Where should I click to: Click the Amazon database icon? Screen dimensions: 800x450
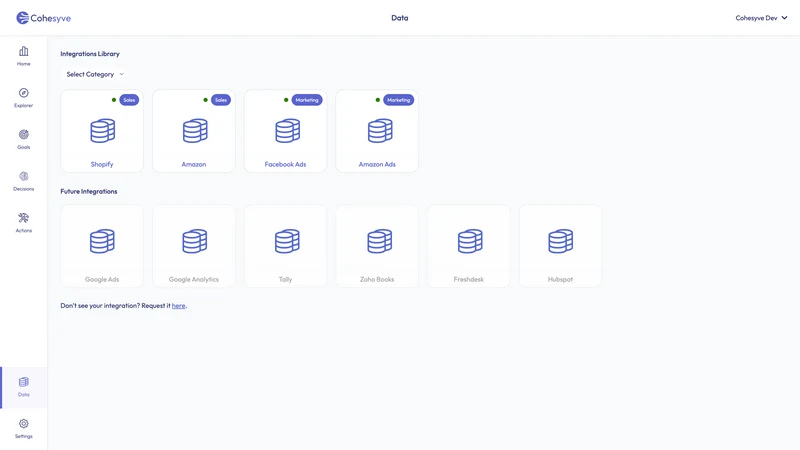[195, 131]
